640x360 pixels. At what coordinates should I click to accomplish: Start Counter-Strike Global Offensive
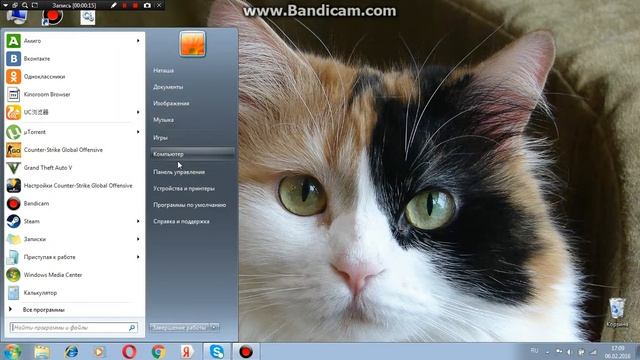(73, 150)
